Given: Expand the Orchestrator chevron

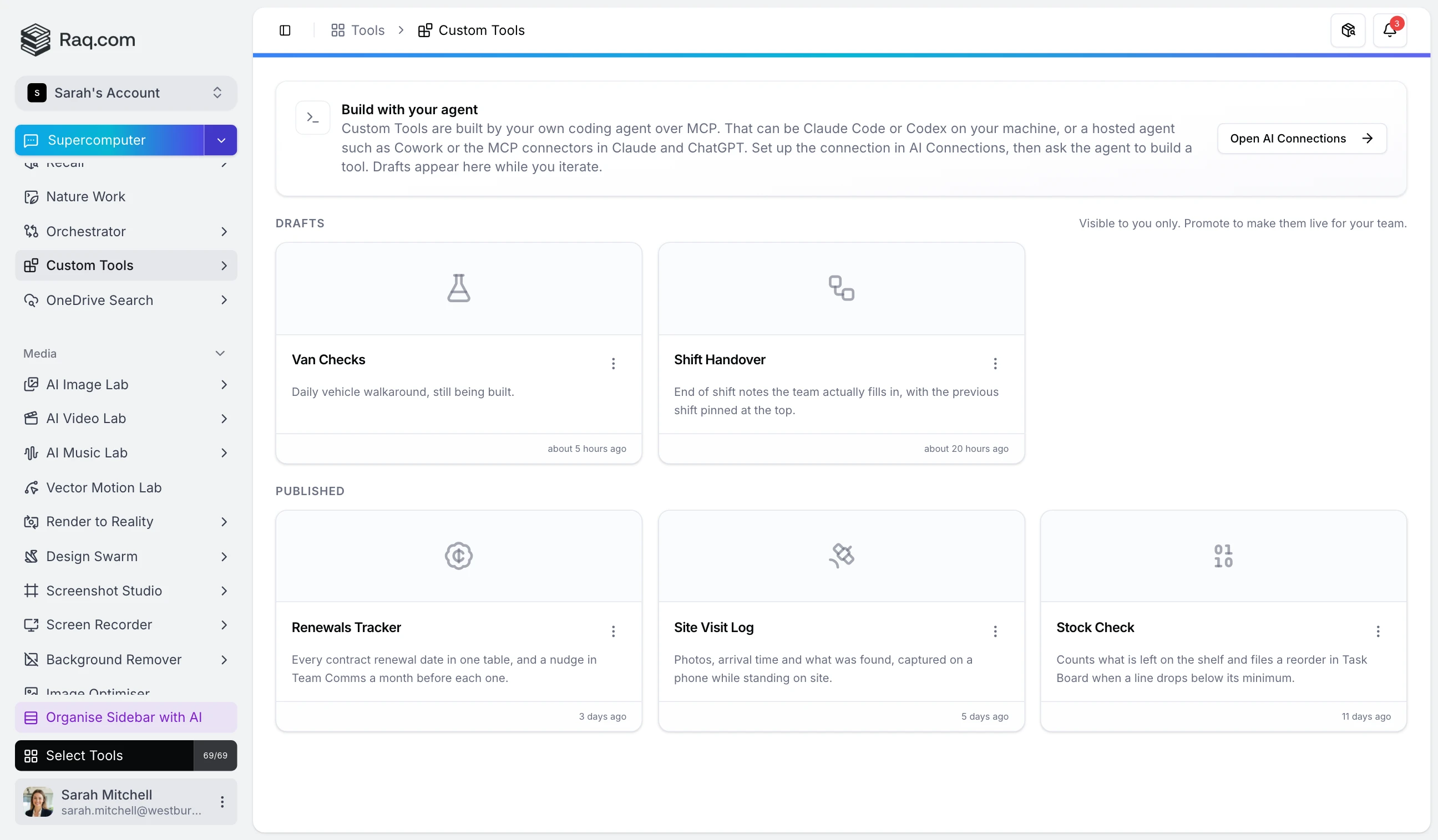Looking at the screenshot, I should [x=224, y=232].
